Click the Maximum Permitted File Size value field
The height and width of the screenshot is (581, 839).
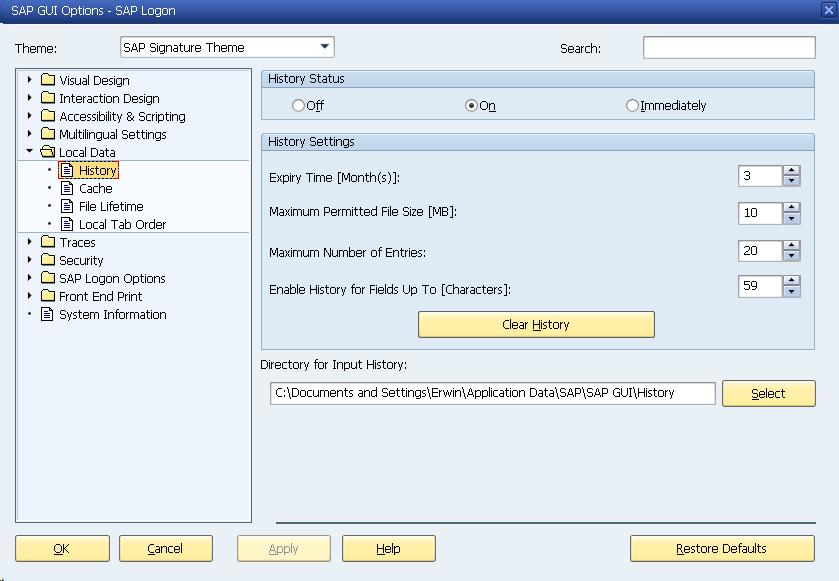coord(760,213)
